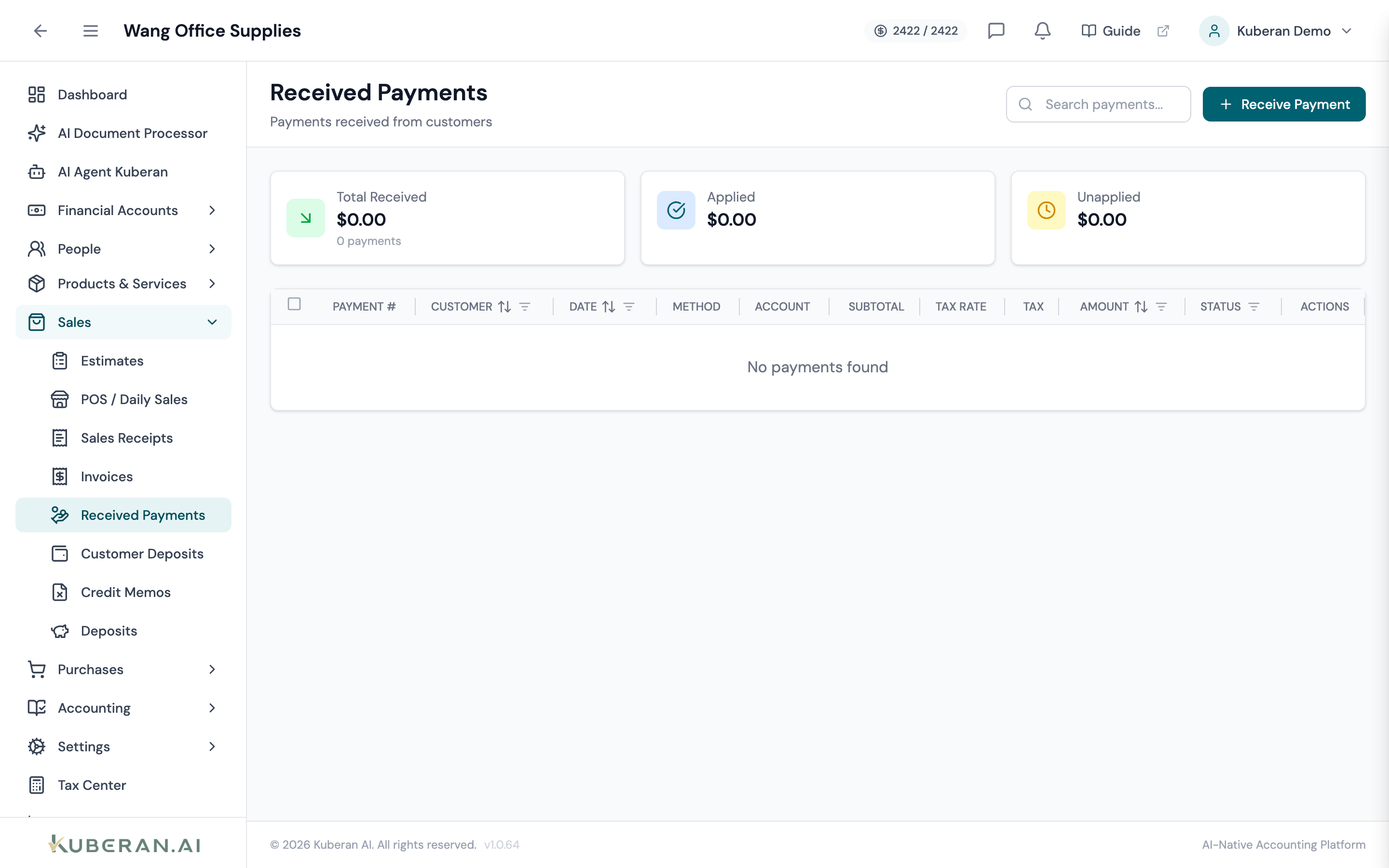This screenshot has width=1389, height=868.
Task: Click the Wang Office Supplies title
Action: coord(212,30)
